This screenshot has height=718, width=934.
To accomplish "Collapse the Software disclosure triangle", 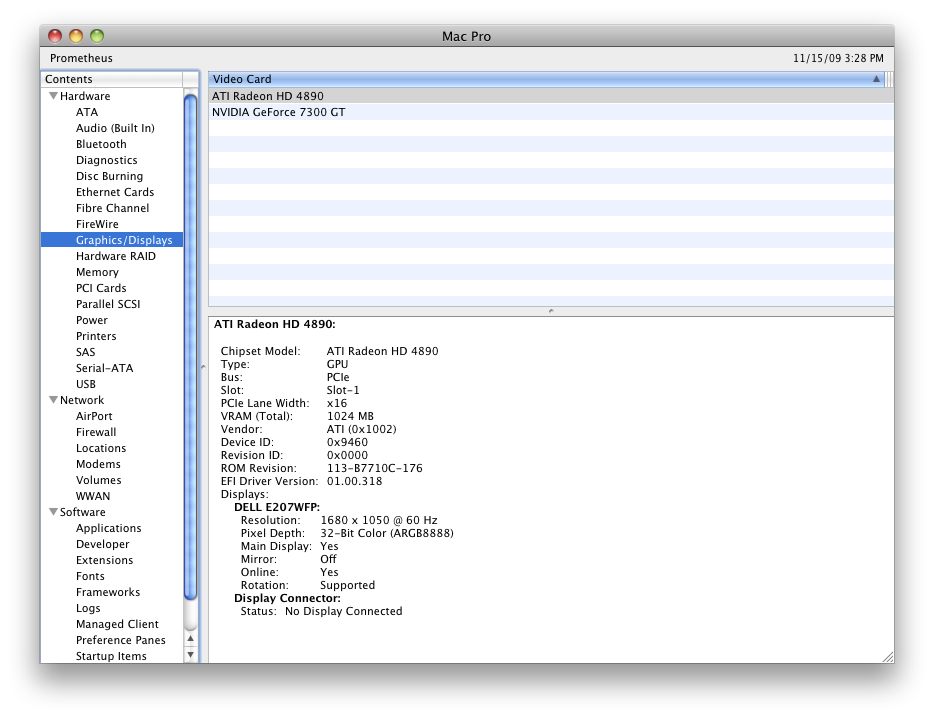I will point(53,512).
